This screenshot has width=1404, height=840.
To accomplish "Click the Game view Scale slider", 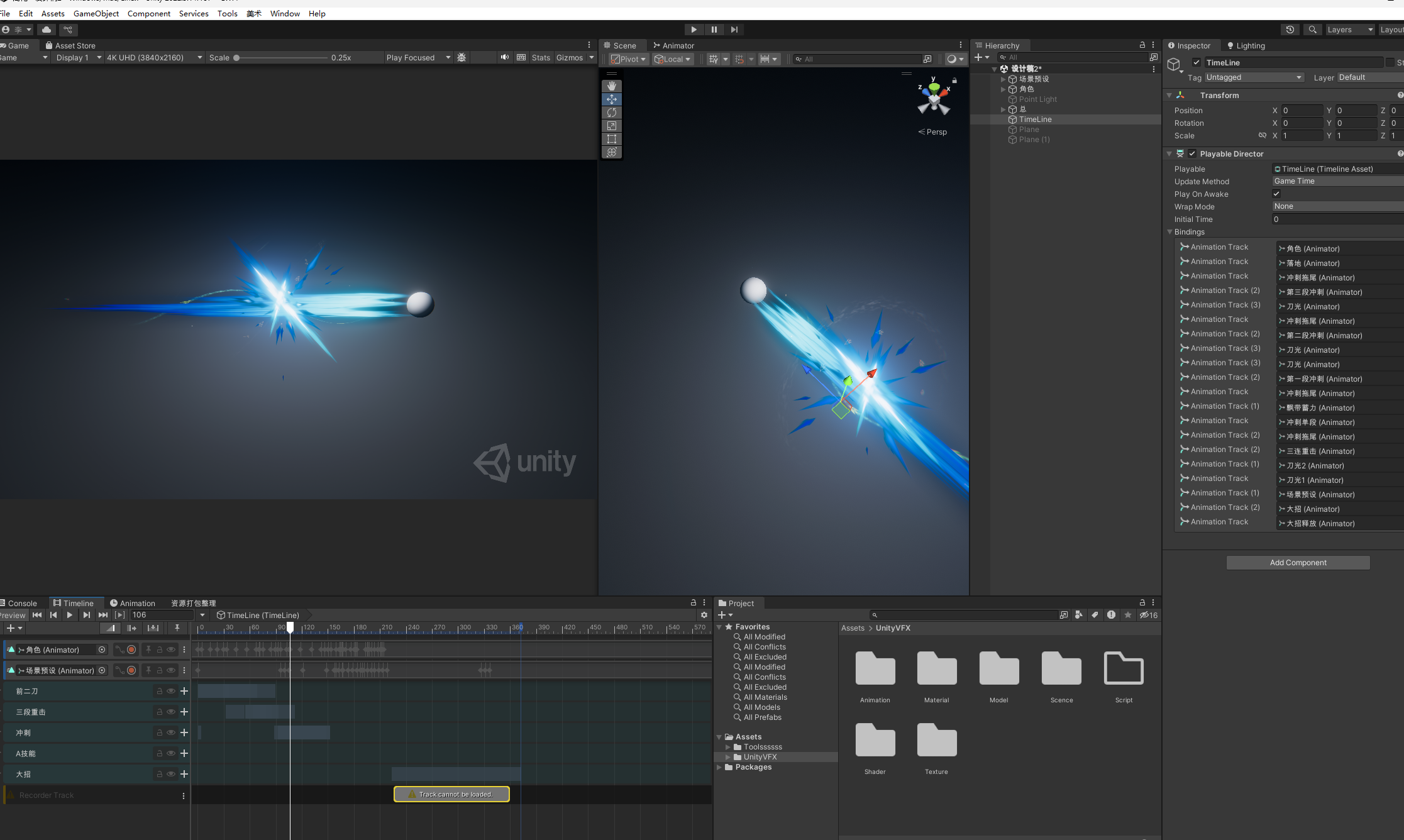I will [280, 57].
